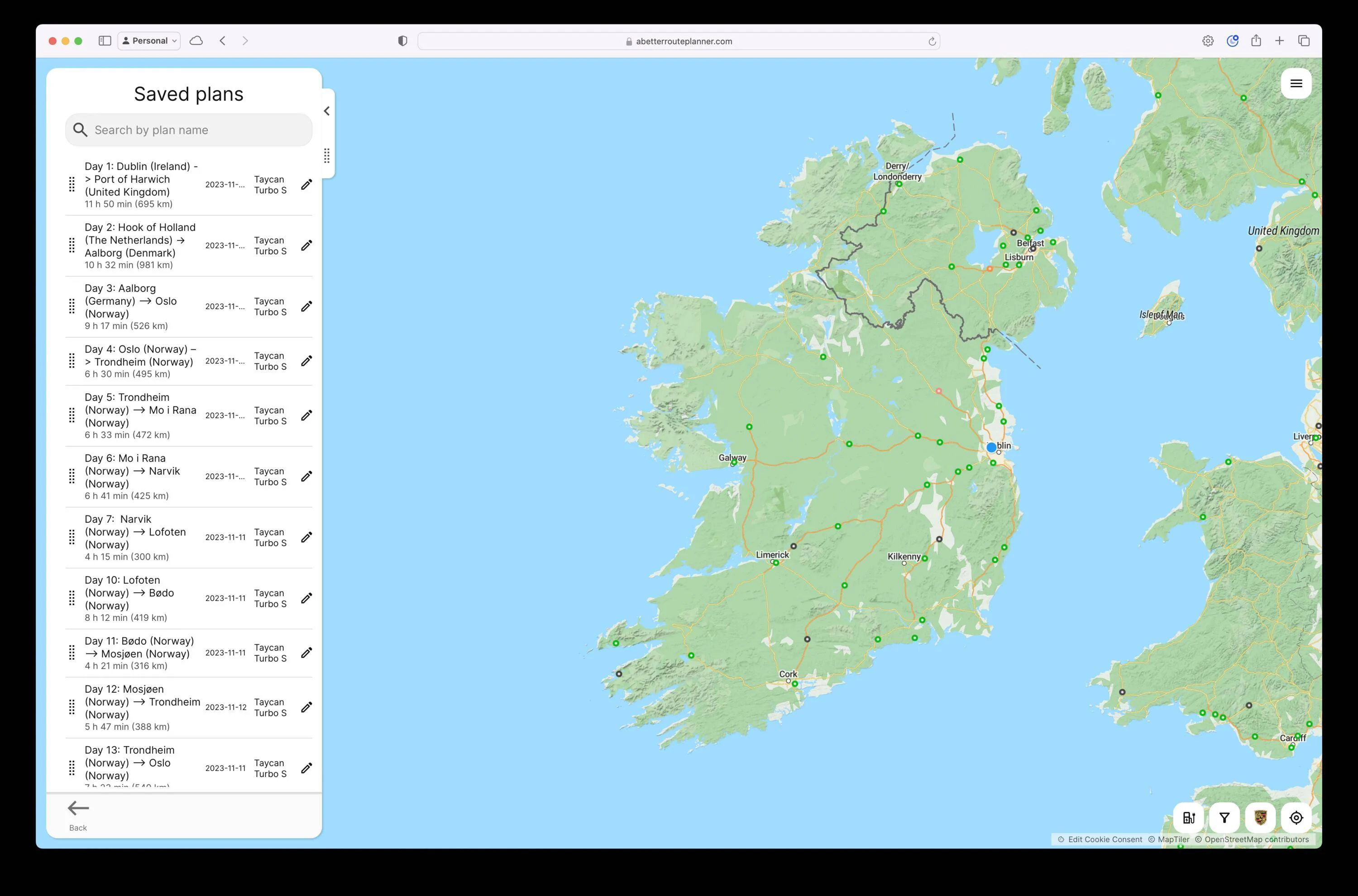Edit the Day 4 Oslo to Trondheim plan
The image size is (1358, 896).
tap(306, 361)
